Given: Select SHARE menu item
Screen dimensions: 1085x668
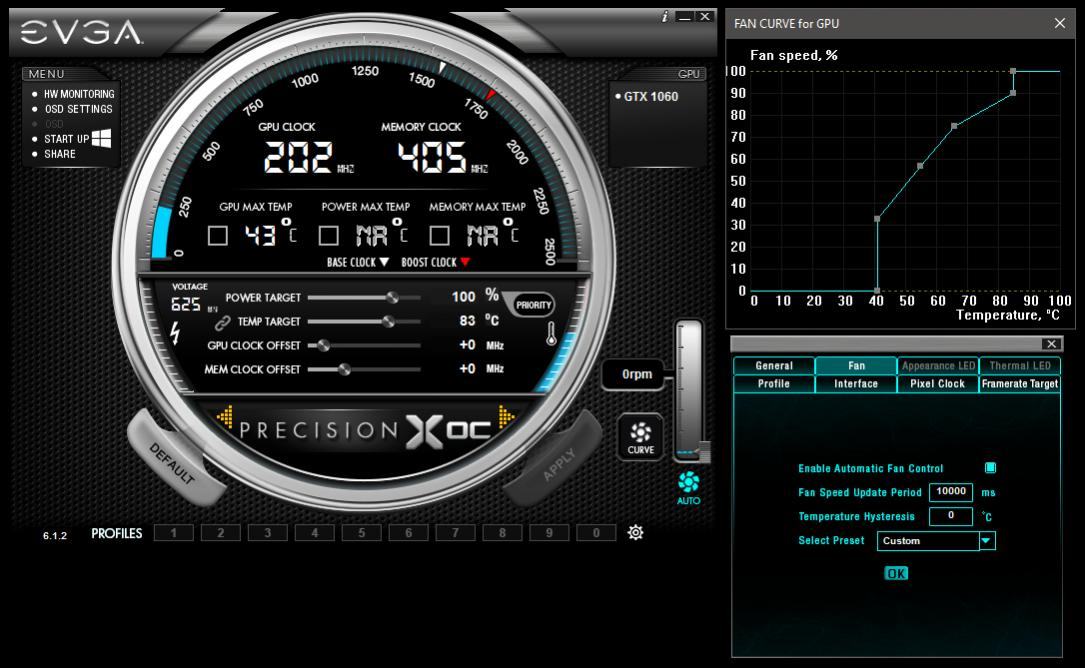Looking at the screenshot, I should click(x=60, y=154).
